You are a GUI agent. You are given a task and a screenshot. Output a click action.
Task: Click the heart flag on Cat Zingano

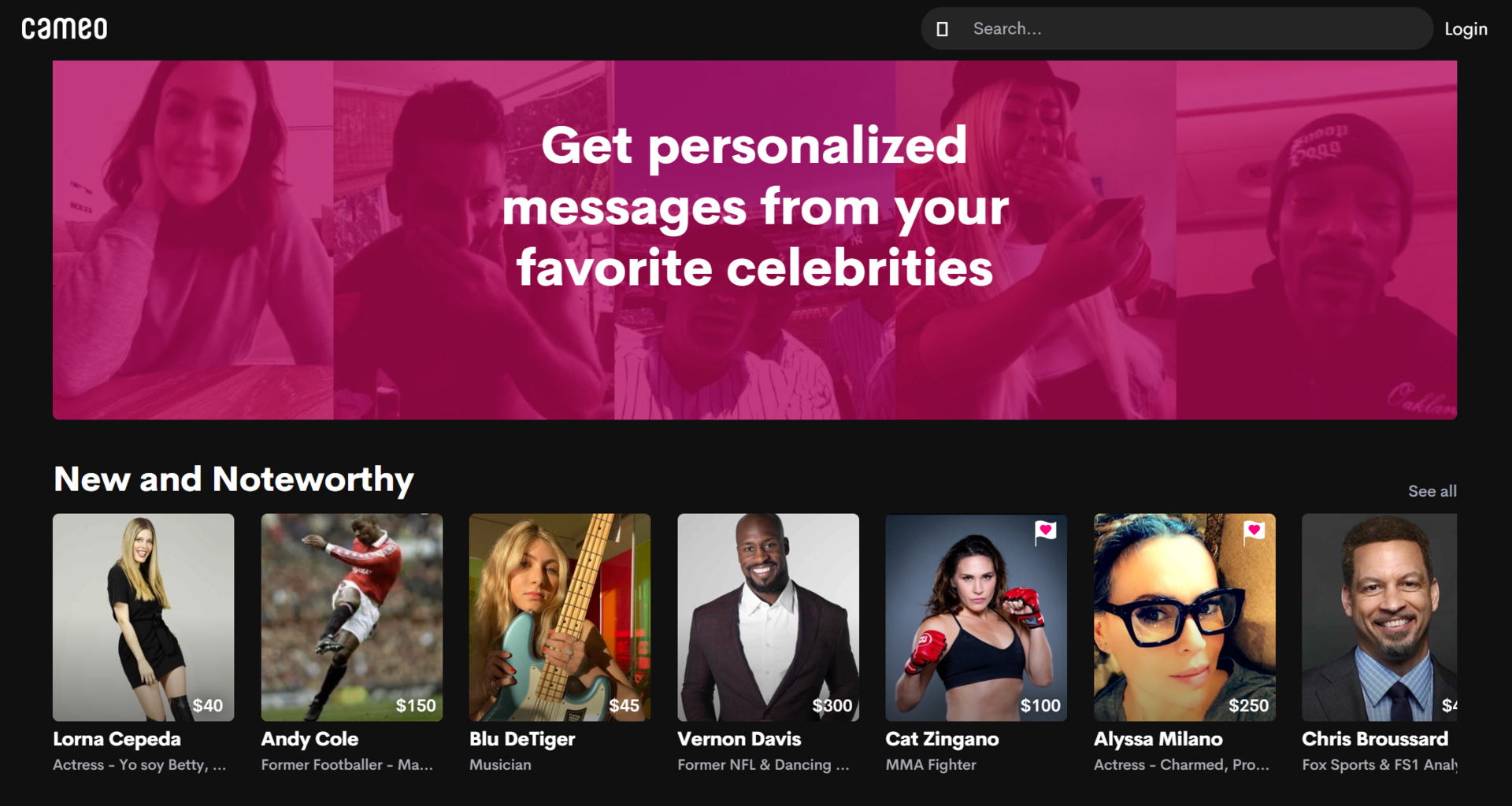(1045, 532)
